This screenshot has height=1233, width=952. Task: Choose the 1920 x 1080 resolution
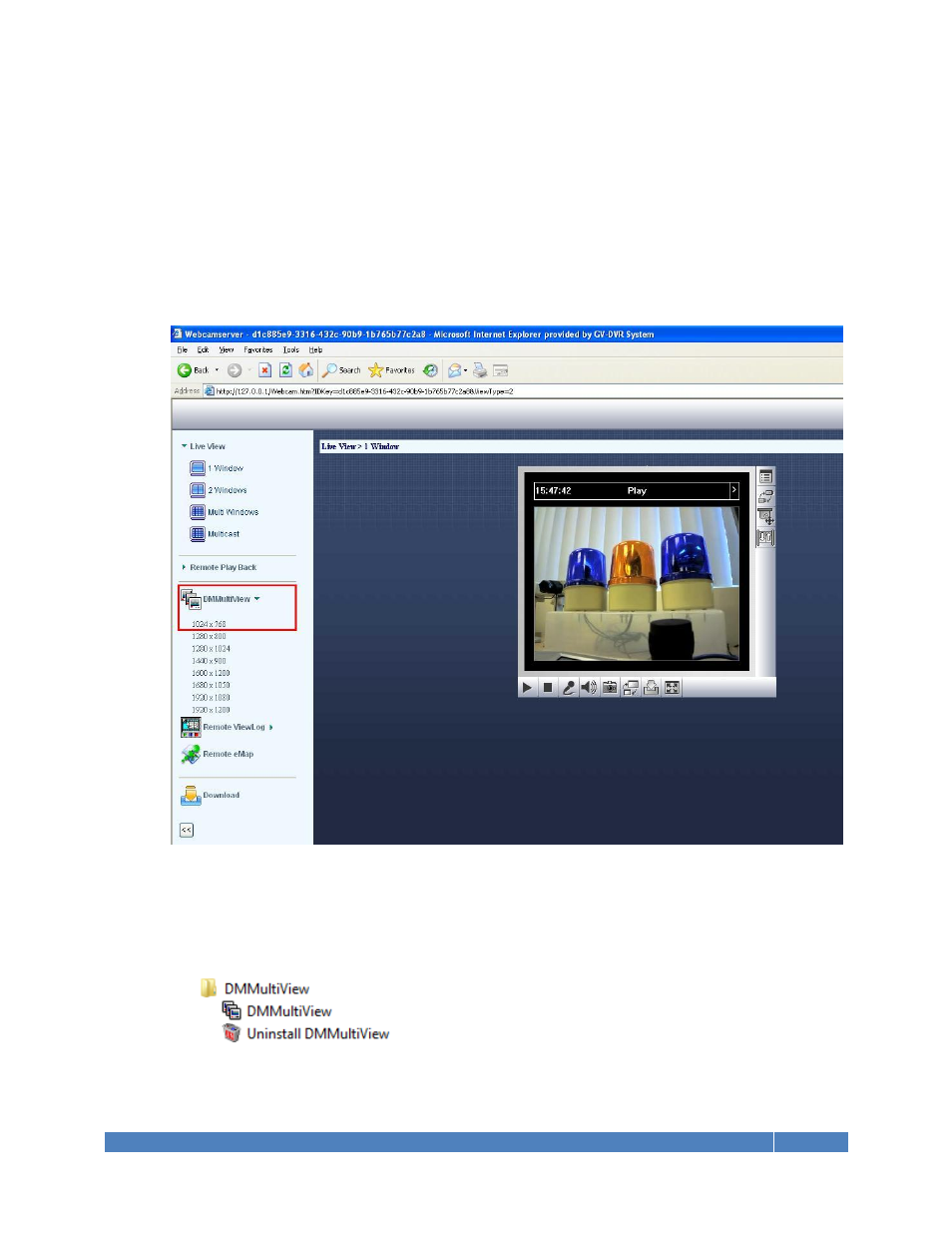211,698
